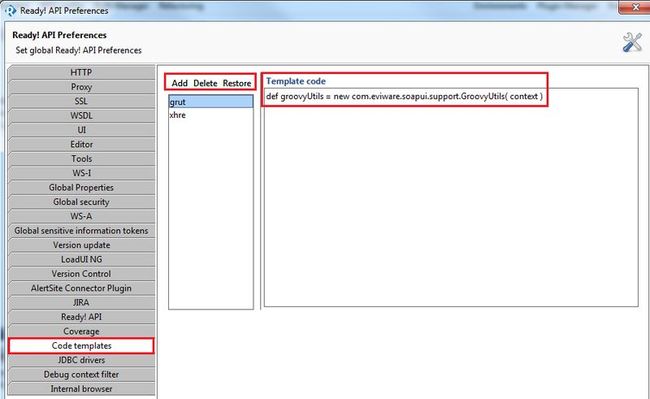Viewport: 650px width, 399px height.
Task: Go to Debug context filter tab
Action: 81,374
